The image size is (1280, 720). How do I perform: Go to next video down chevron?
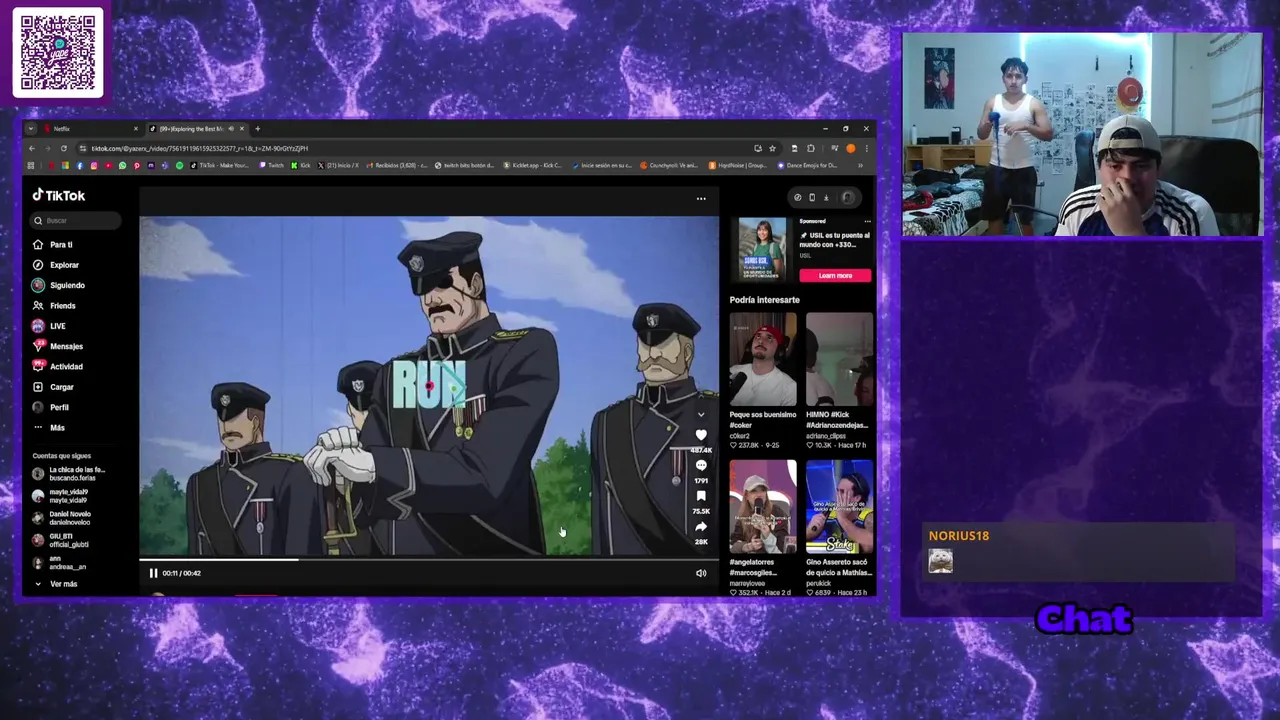coord(701,414)
